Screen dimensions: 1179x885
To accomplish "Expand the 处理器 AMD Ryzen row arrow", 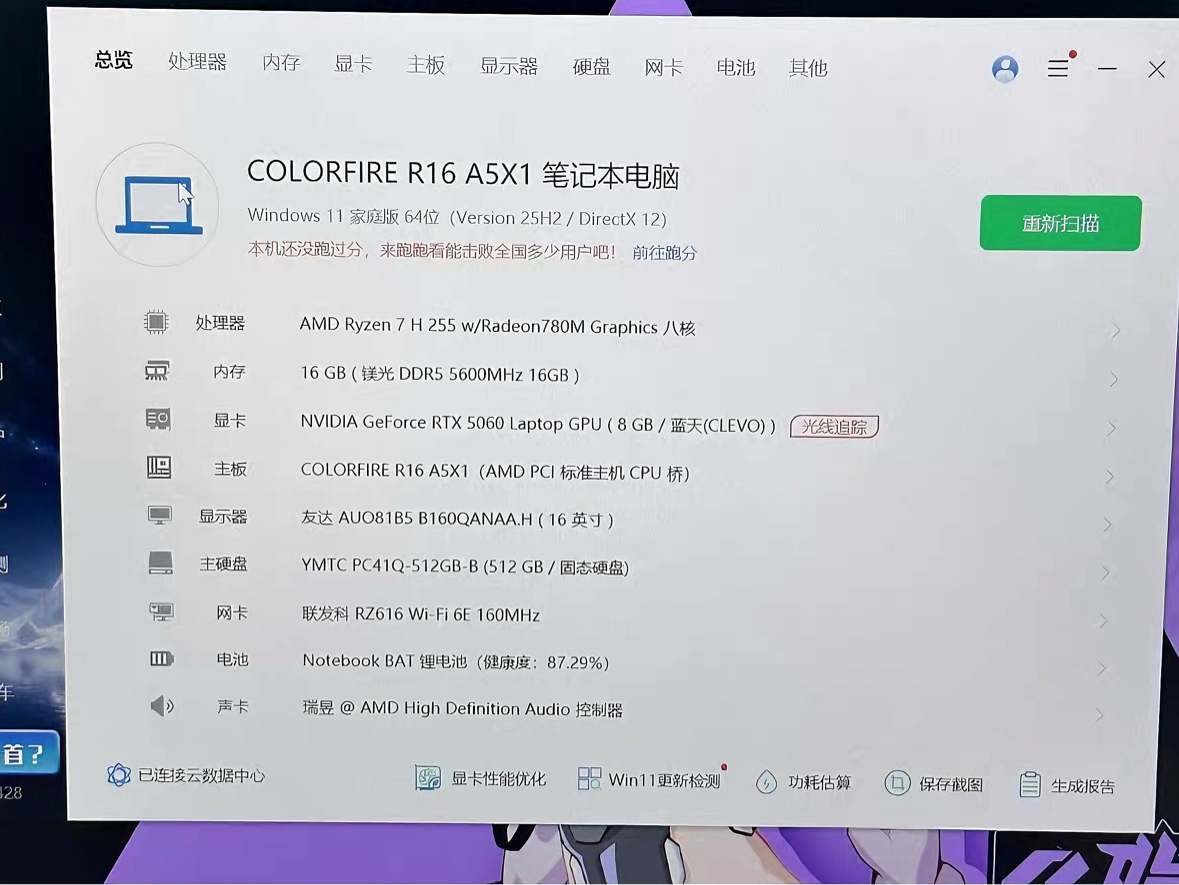I will pos(1115,331).
